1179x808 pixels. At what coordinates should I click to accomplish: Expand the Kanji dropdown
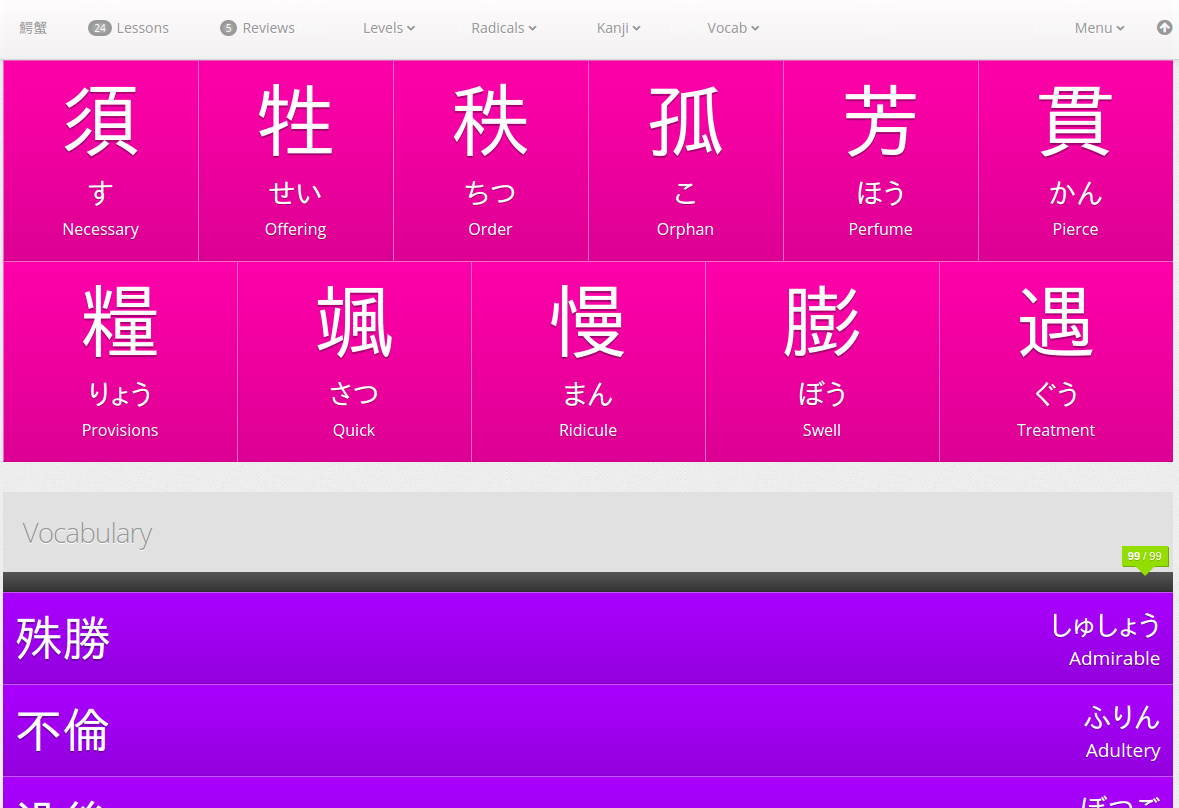point(618,28)
